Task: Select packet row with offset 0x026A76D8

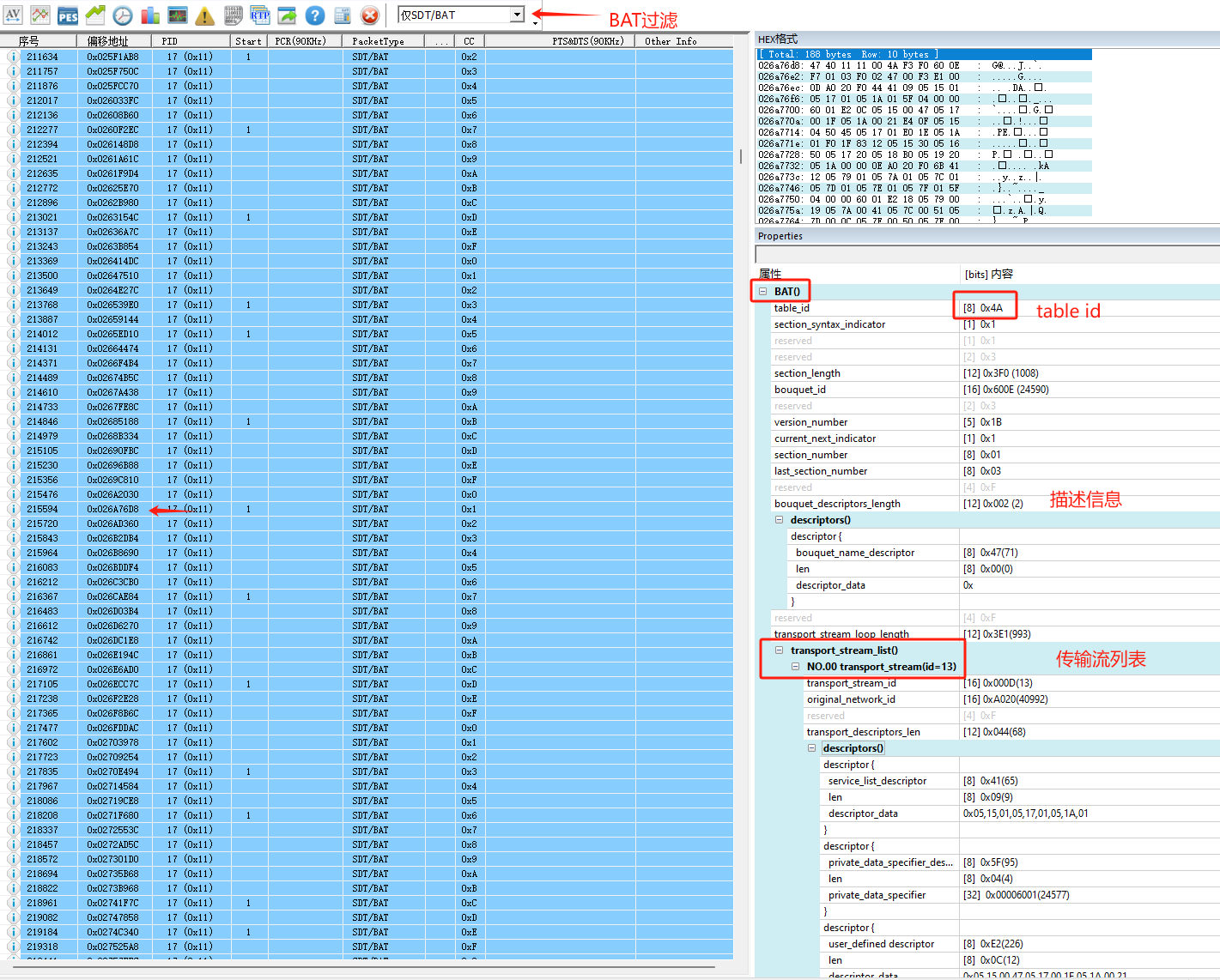Action: click(367, 509)
